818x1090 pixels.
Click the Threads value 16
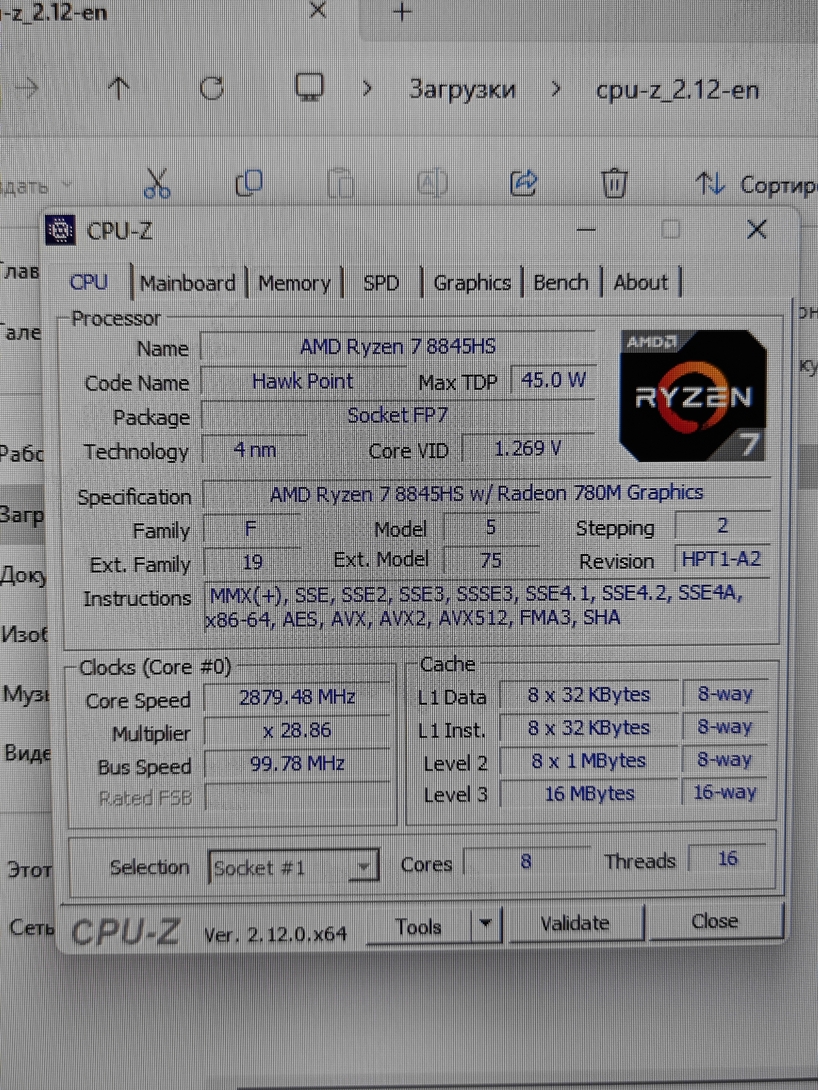pos(727,859)
